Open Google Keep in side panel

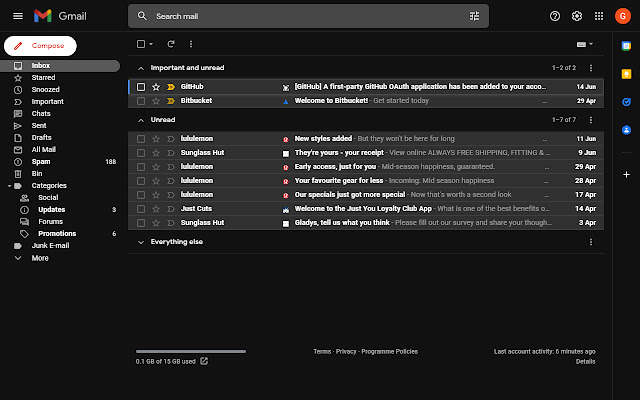tap(626, 73)
